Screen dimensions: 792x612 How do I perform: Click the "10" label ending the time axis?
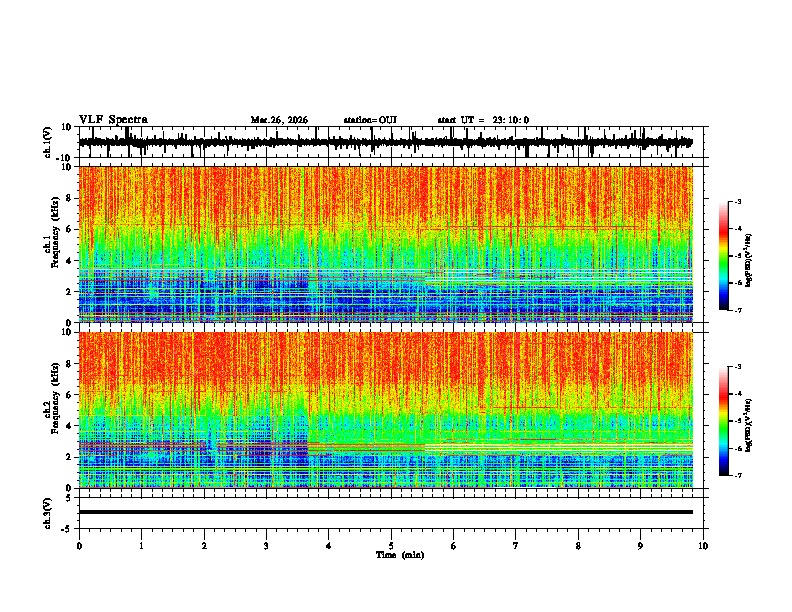703,546
